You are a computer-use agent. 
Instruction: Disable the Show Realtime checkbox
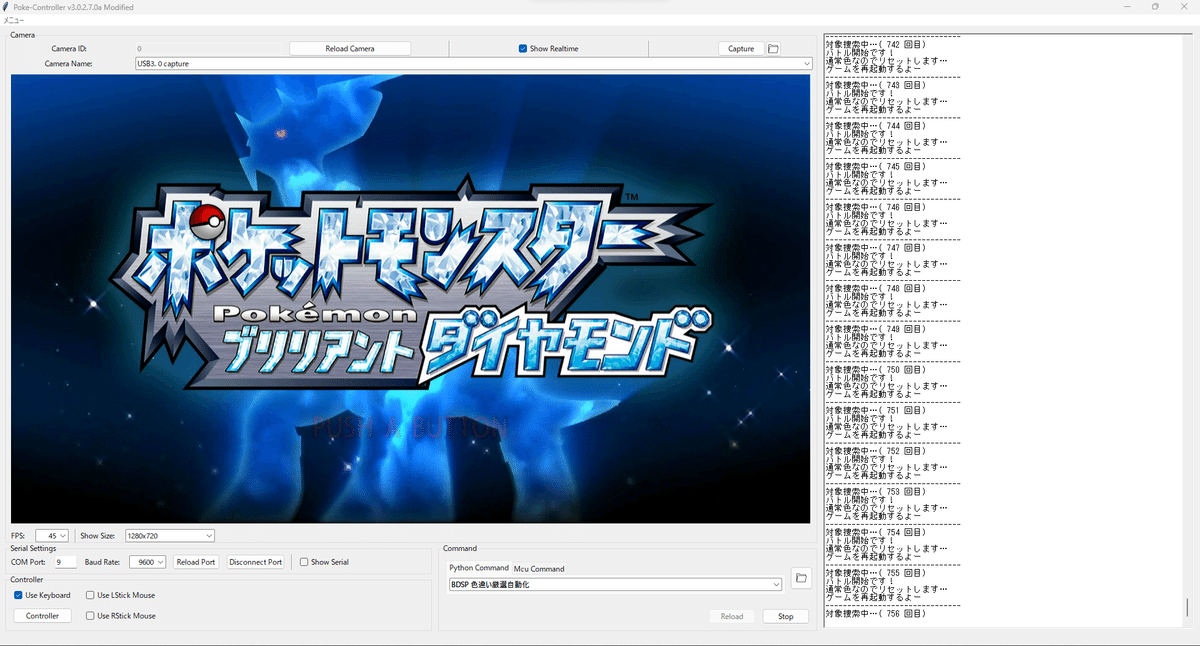(x=523, y=48)
